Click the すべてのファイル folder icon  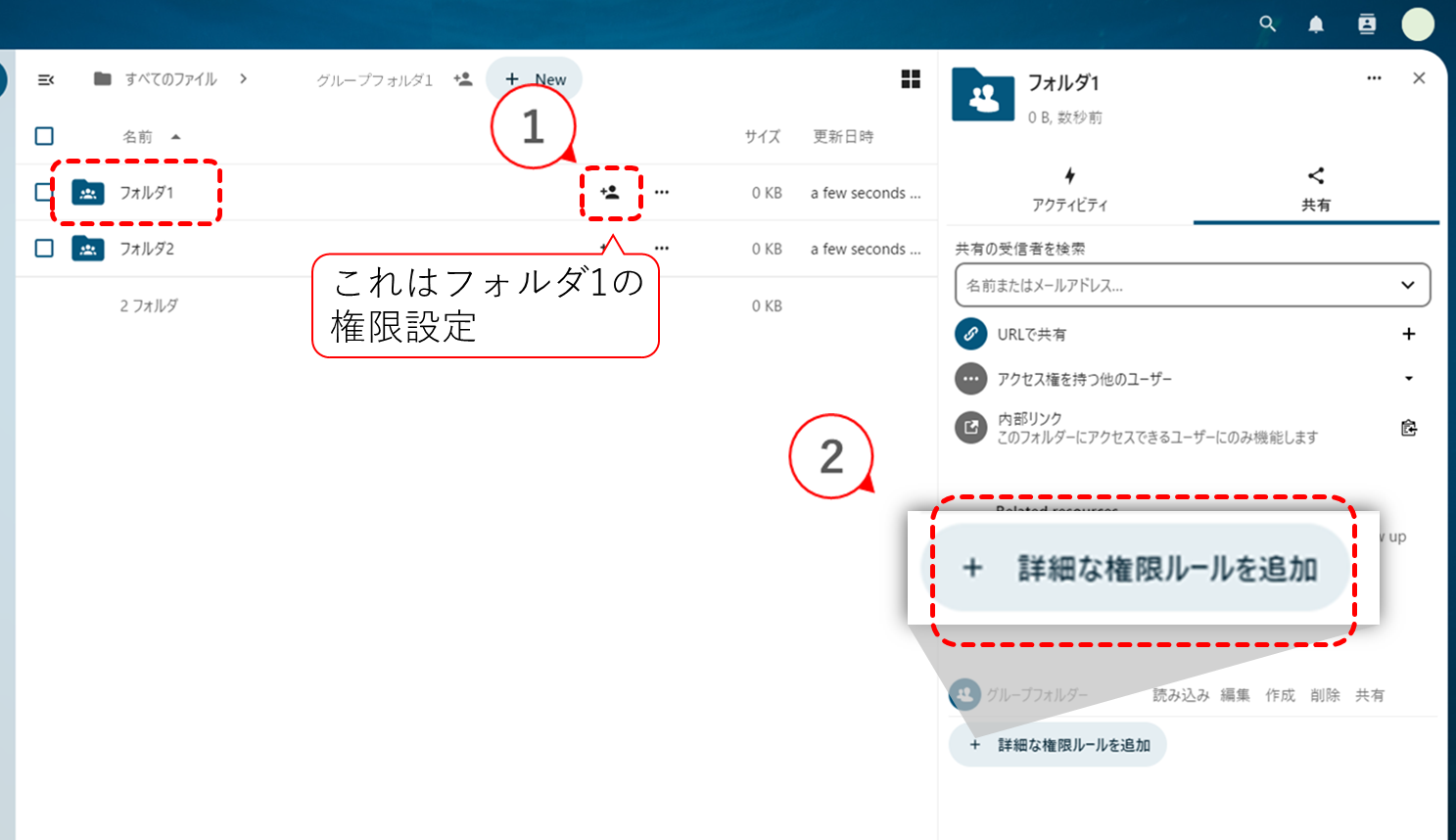(102, 78)
